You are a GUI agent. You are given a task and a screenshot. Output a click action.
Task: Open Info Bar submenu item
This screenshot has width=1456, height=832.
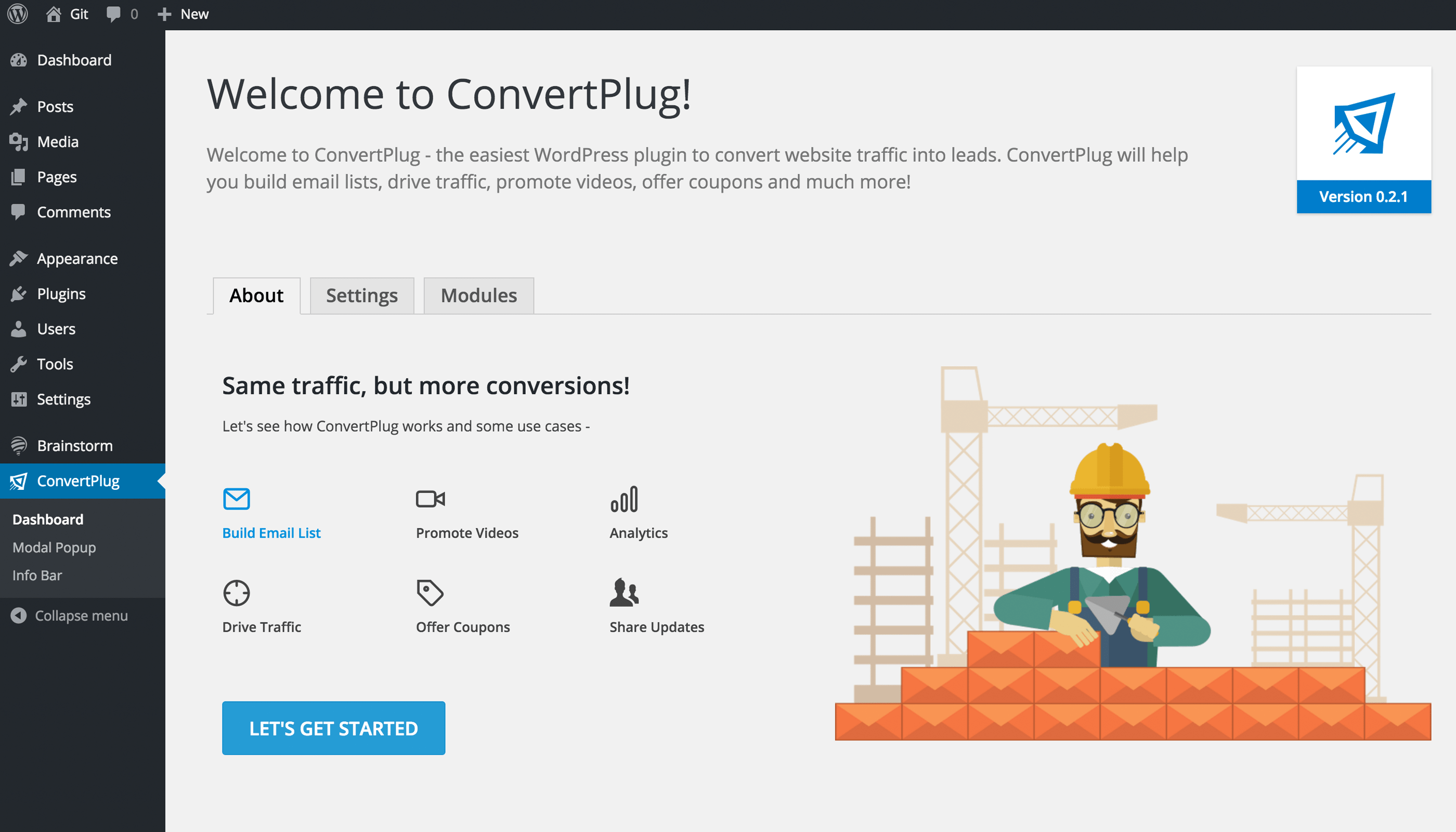click(37, 576)
